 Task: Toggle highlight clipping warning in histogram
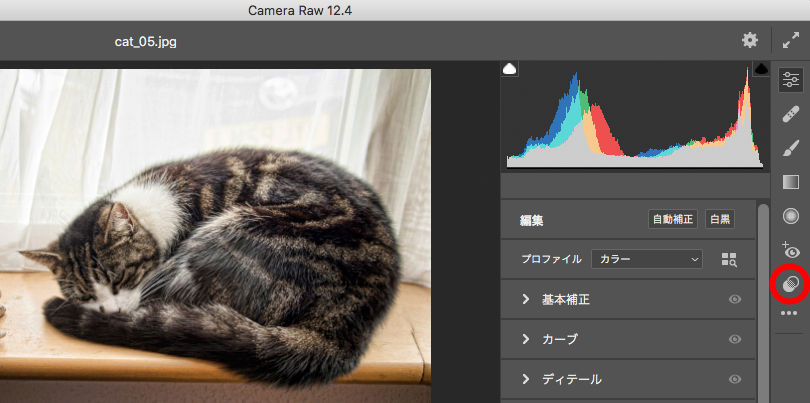pos(761,69)
